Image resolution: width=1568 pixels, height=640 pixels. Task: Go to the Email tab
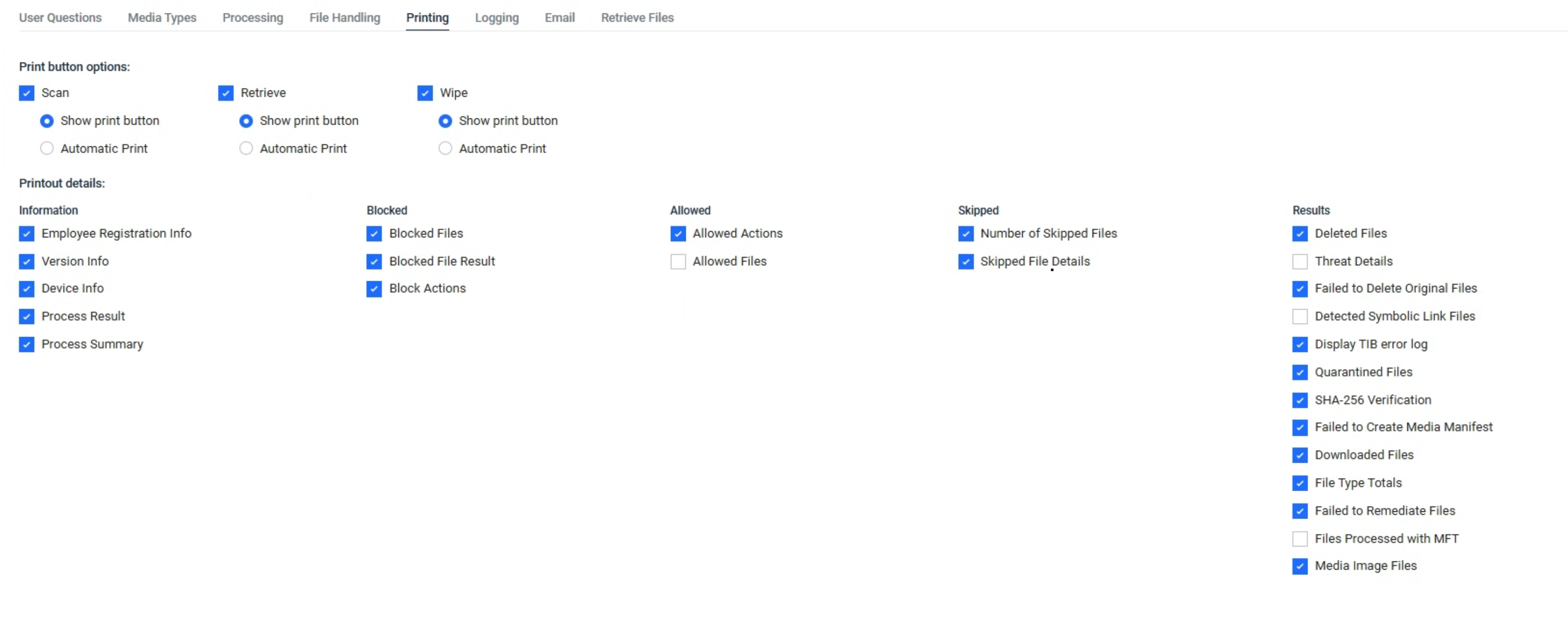(559, 18)
